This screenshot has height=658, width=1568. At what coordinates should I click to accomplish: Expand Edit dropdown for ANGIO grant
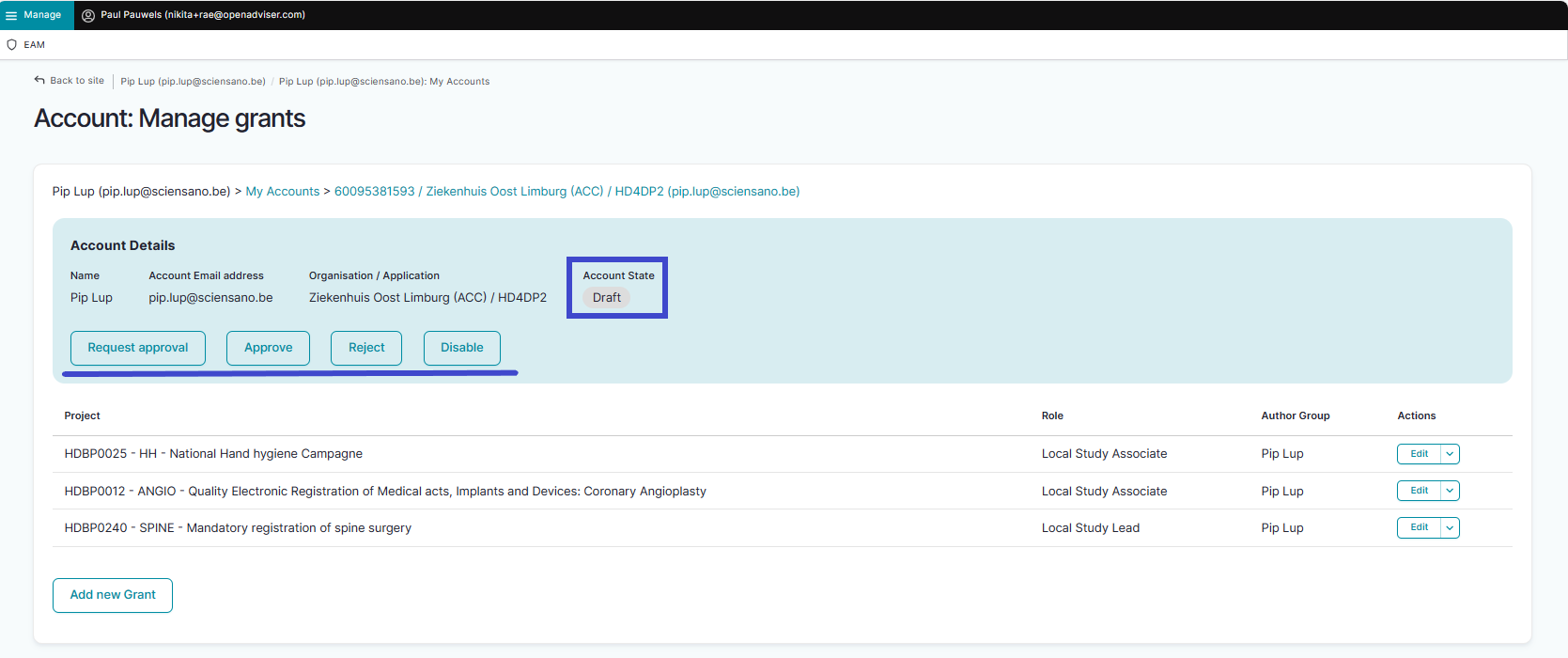point(1450,491)
